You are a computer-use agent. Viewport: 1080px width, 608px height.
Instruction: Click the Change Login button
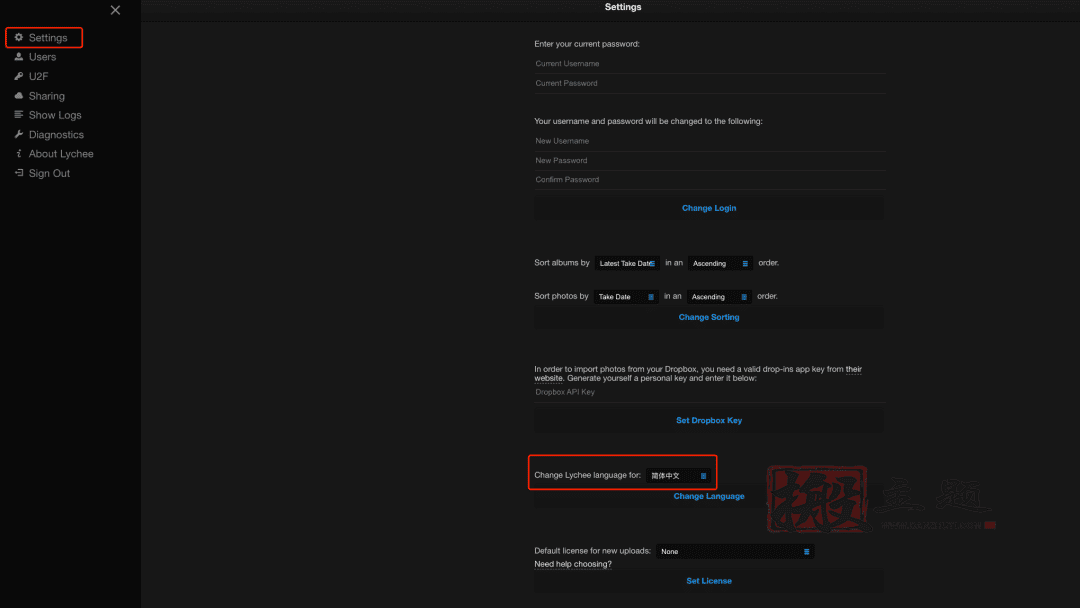tap(709, 208)
